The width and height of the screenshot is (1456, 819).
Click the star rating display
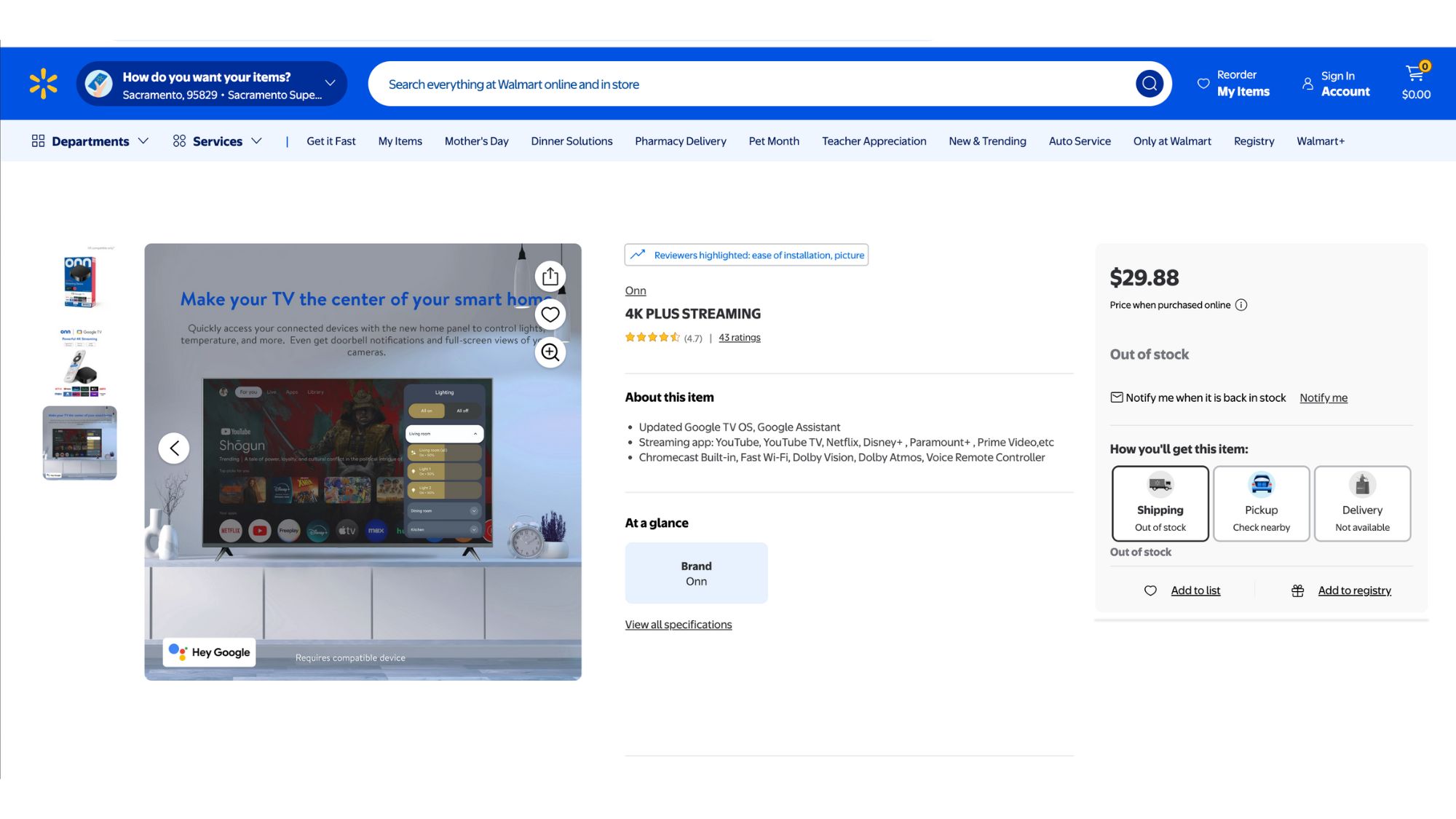point(652,337)
